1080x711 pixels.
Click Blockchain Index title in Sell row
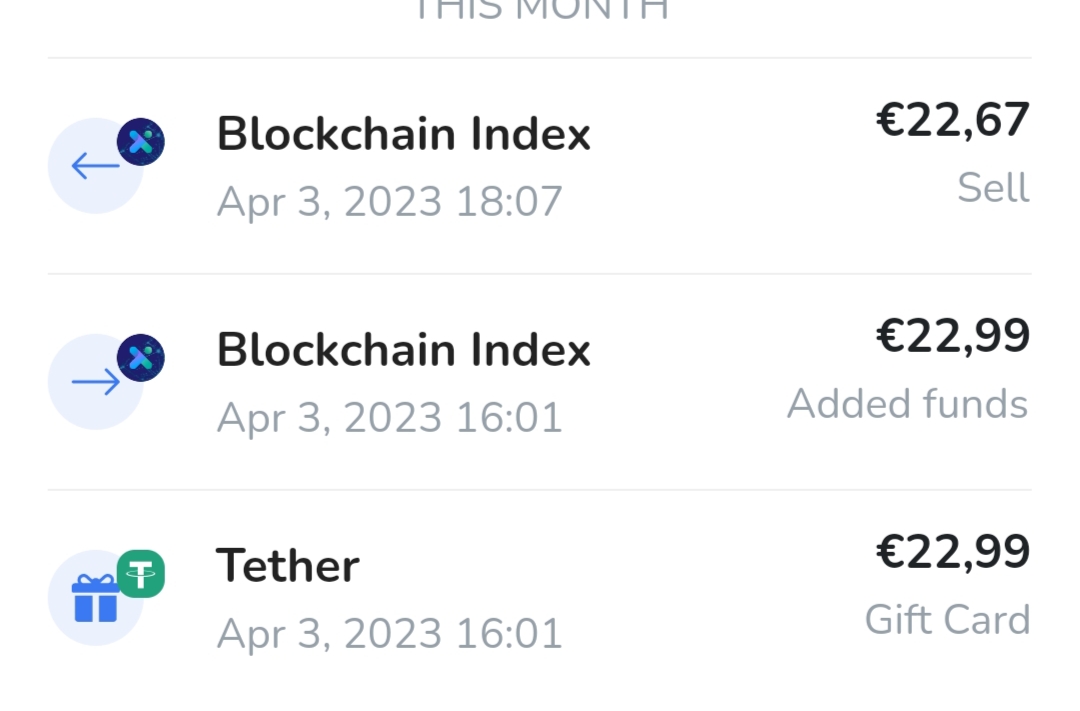coord(404,134)
